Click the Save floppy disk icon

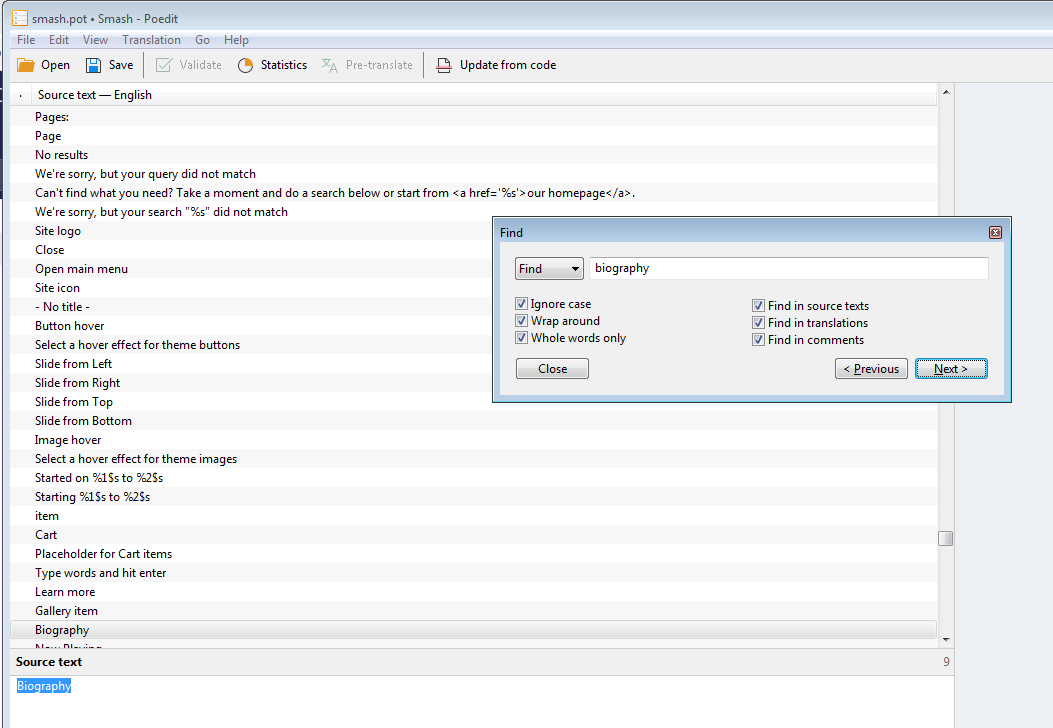coord(93,65)
